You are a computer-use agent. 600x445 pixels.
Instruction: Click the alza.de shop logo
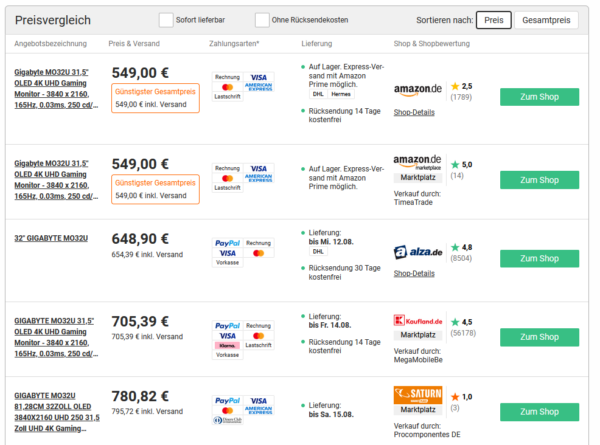tap(418, 252)
